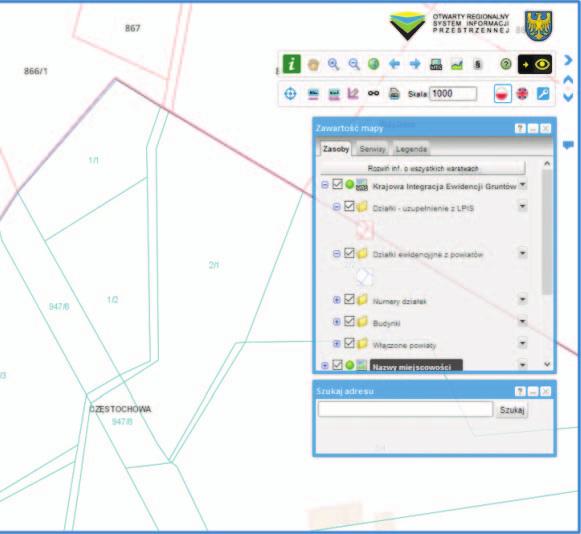Open the chart profile tool icon

pyautogui.click(x=456, y=65)
